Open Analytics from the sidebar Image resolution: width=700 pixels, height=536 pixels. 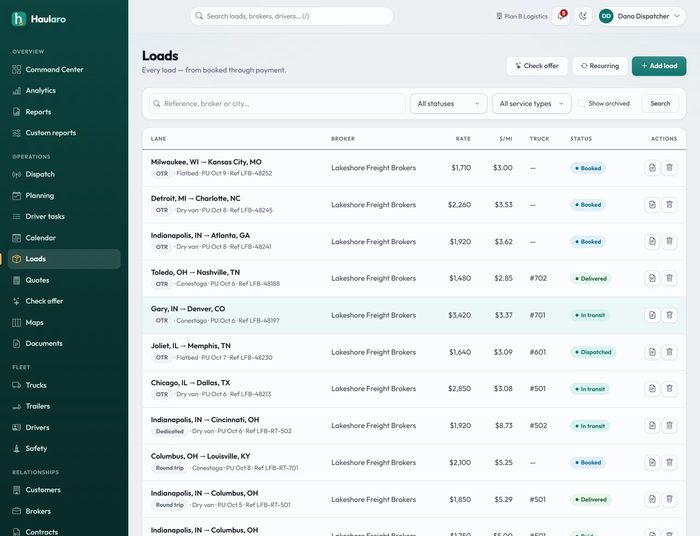click(64, 91)
